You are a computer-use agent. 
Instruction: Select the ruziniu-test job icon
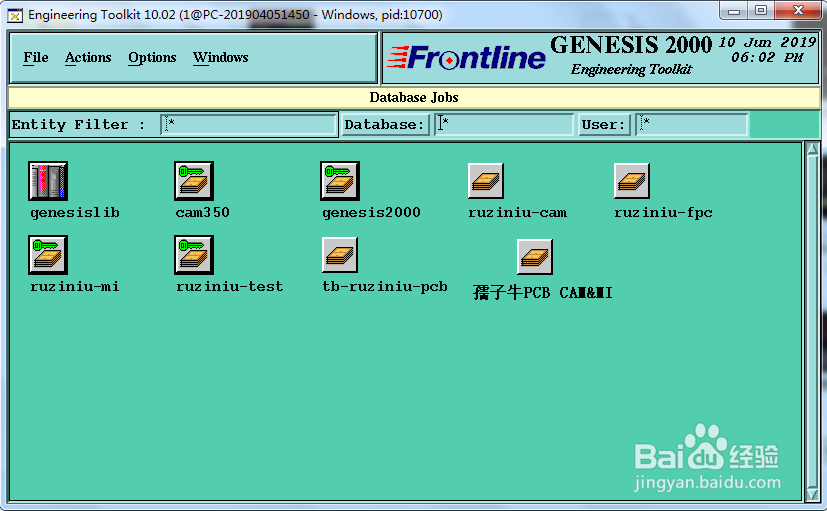[194, 255]
